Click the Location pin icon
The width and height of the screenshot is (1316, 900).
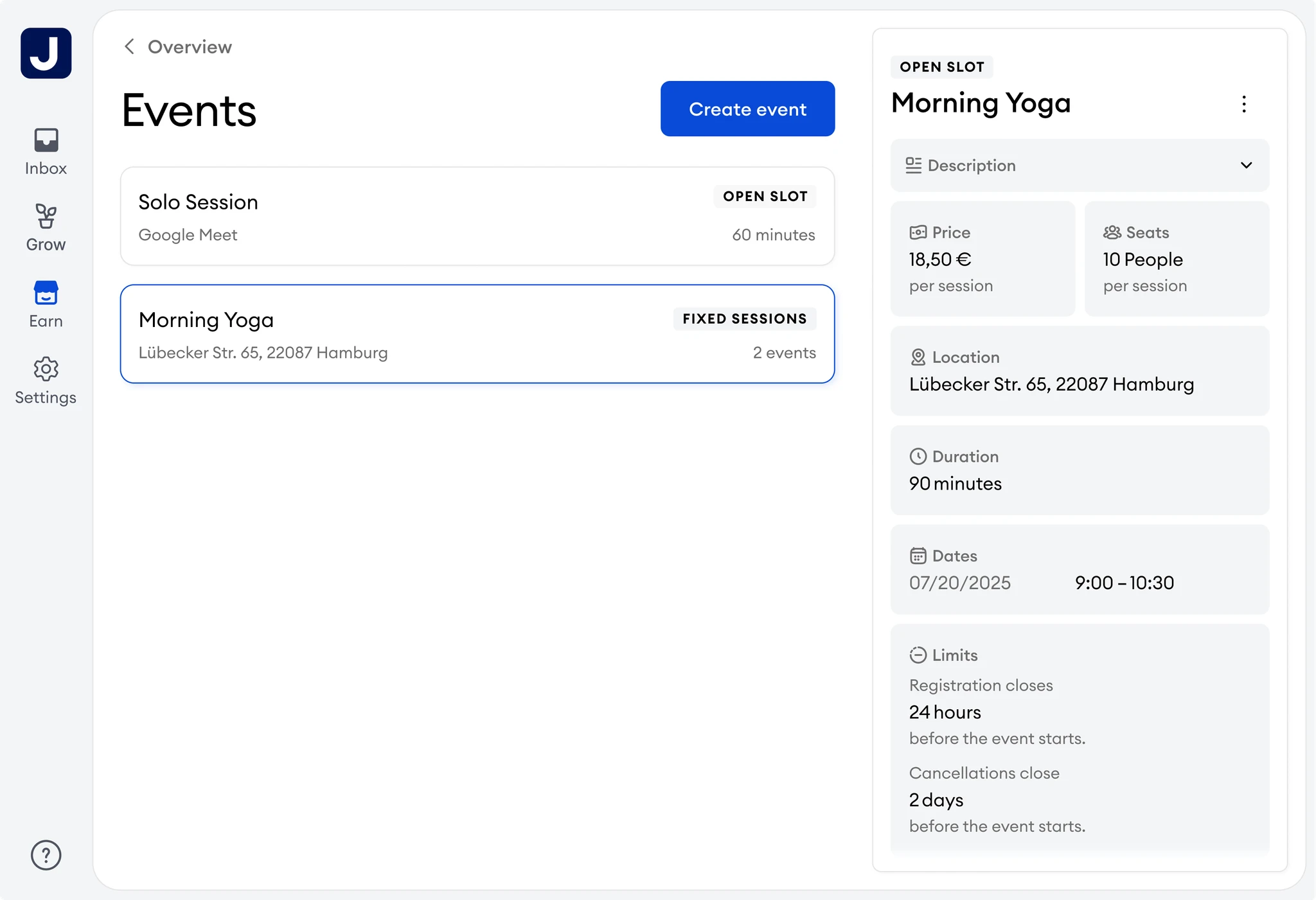coord(919,357)
